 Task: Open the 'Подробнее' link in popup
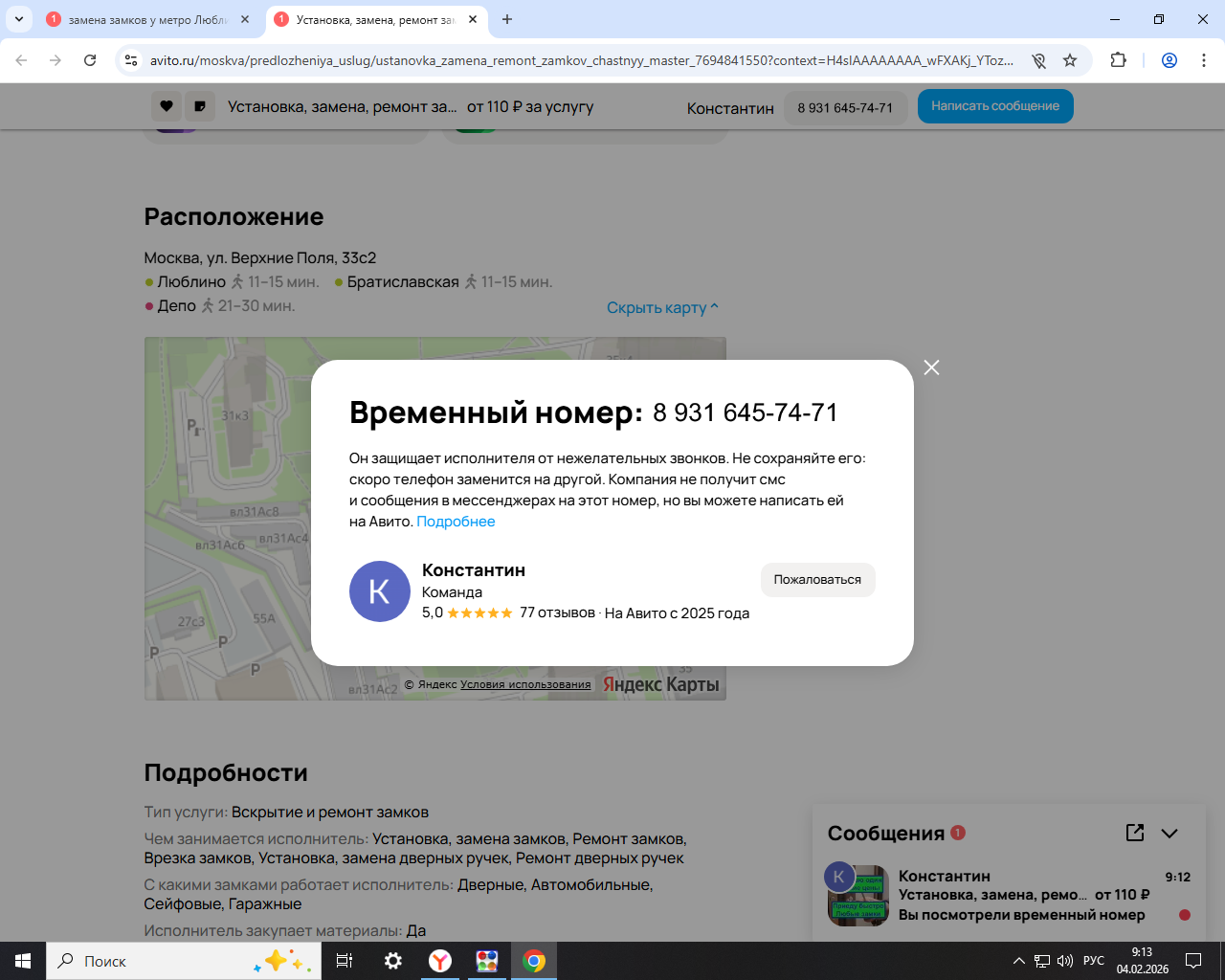point(456,522)
